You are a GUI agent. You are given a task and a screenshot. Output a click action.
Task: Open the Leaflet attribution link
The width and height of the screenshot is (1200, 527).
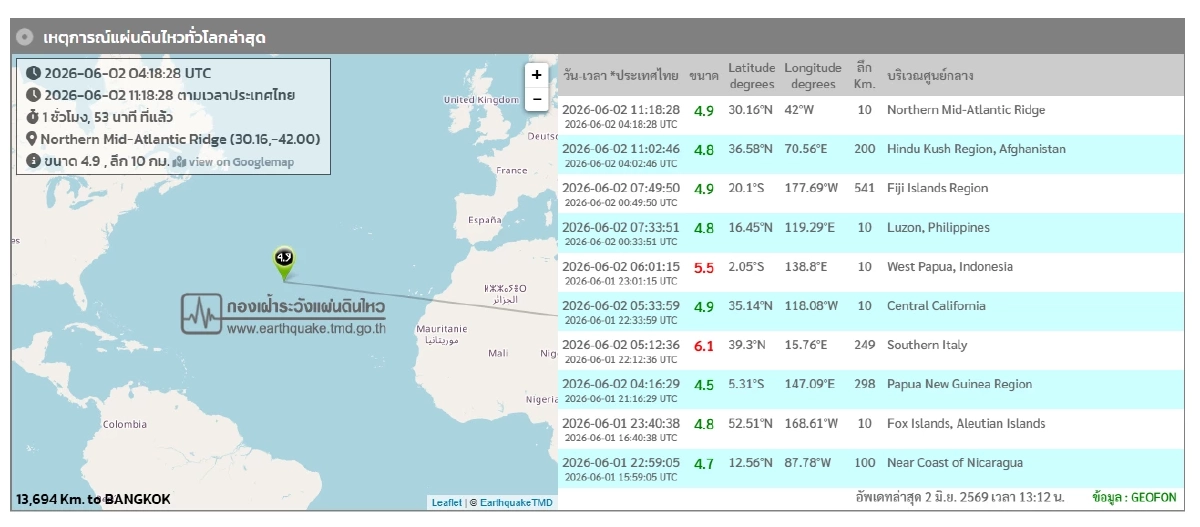pos(446,502)
